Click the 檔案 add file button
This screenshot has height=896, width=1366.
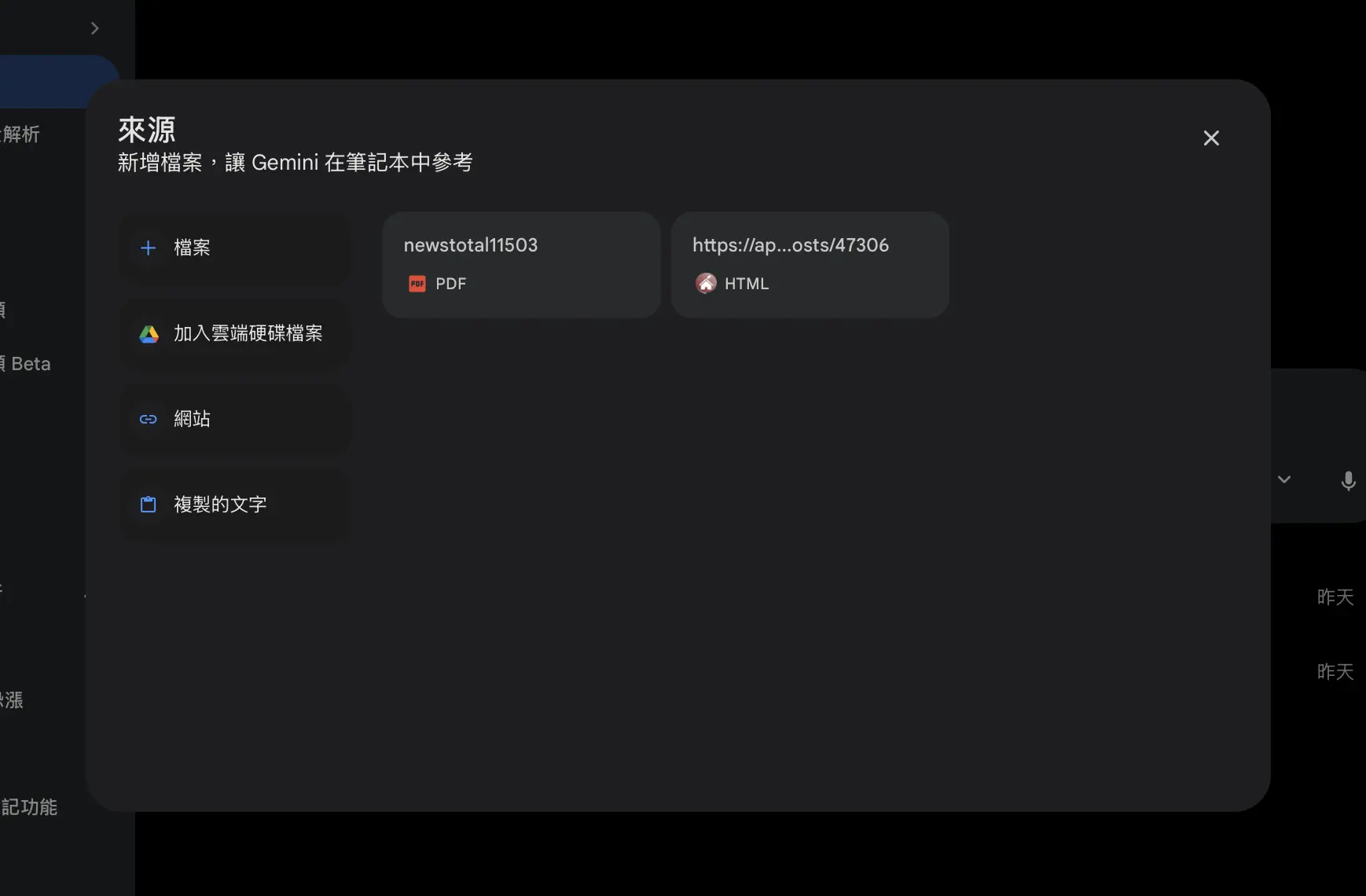point(234,248)
